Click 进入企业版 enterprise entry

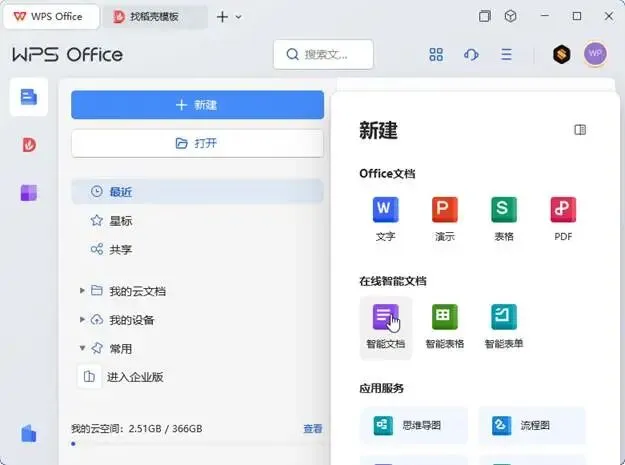click(x=121, y=377)
